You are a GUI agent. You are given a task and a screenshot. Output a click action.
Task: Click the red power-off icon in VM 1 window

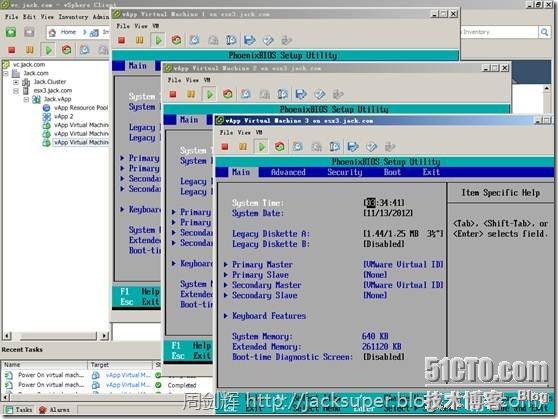[x=122, y=40]
